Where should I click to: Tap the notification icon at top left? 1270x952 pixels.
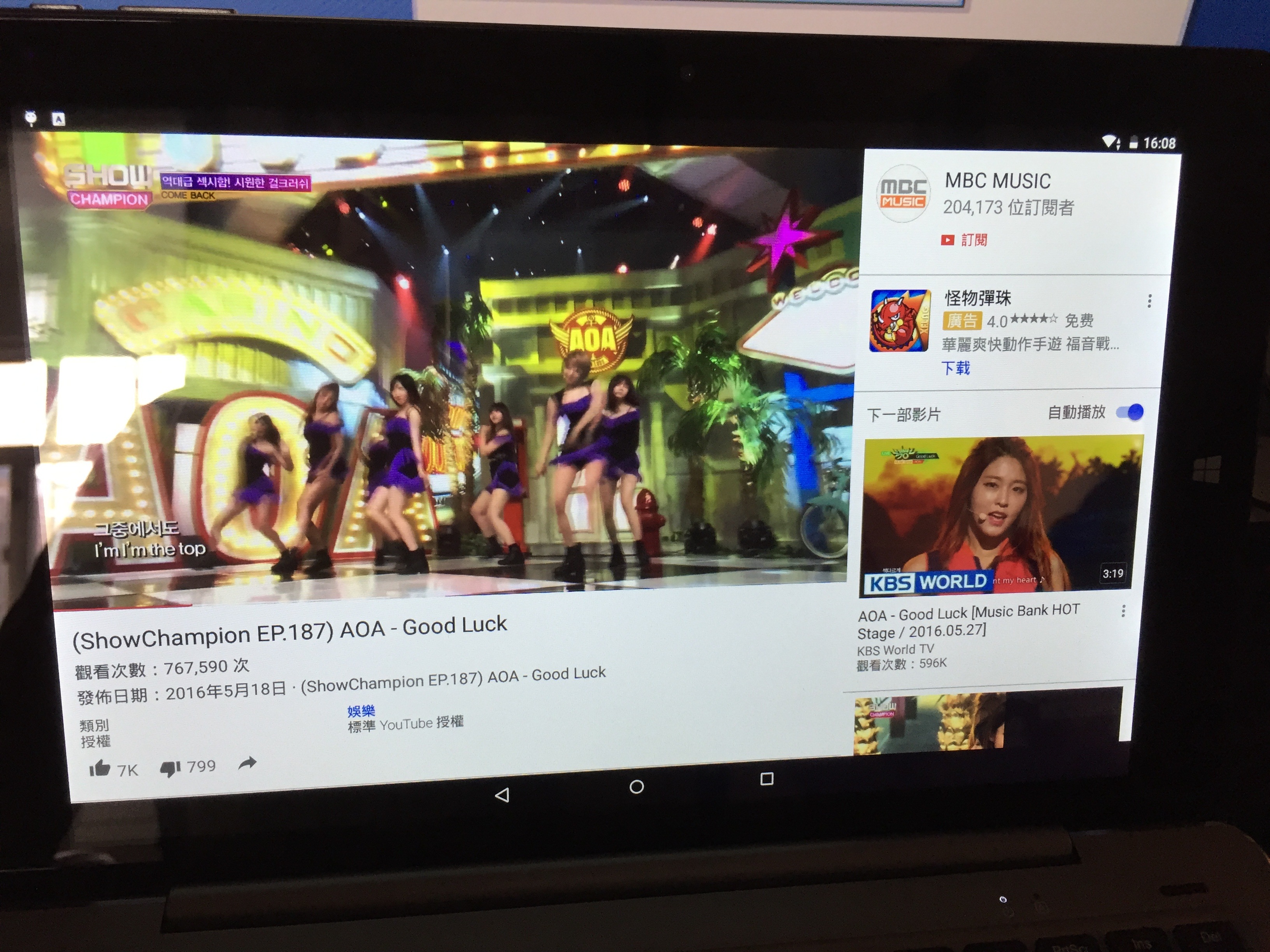[31, 117]
